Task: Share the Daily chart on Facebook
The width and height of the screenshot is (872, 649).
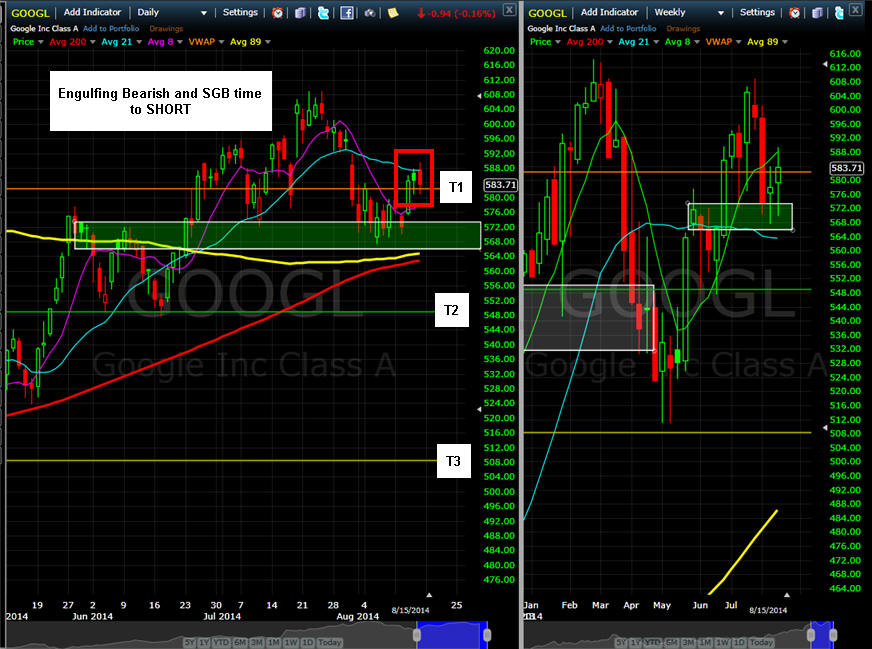Action: (346, 12)
